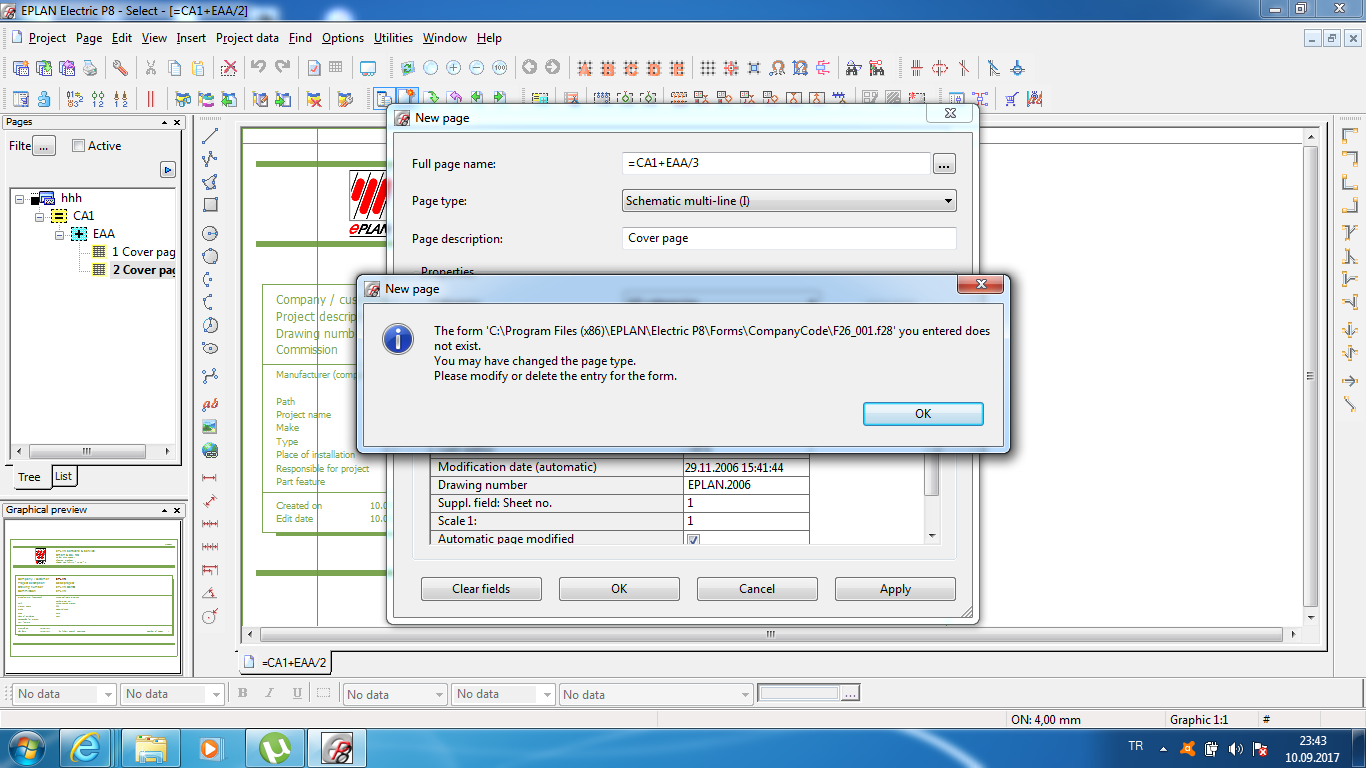Select the Rectangle drawing tool
Viewport: 1366px width, 768px height.
click(210, 205)
